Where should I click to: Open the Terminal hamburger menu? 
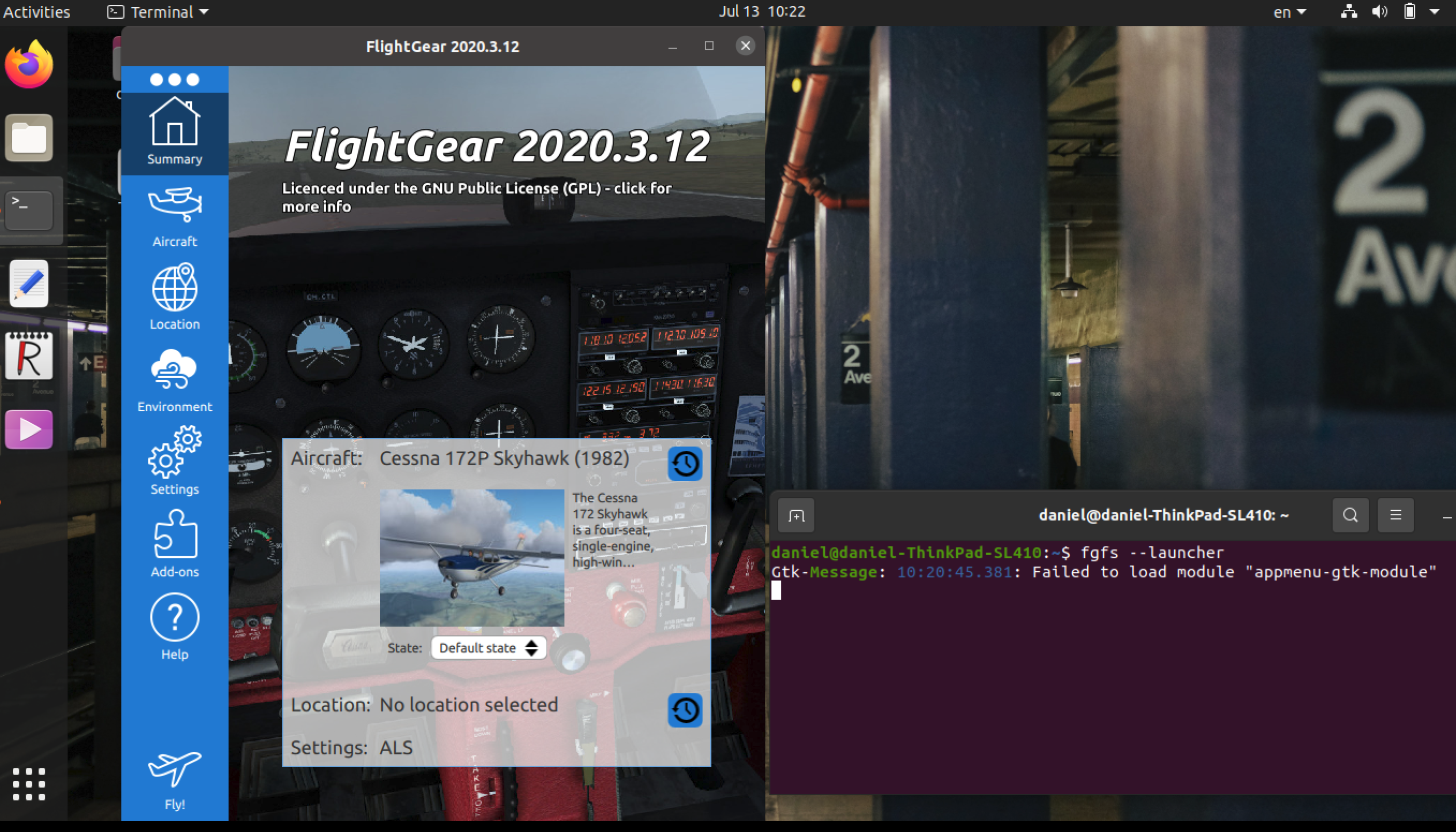tap(1395, 516)
